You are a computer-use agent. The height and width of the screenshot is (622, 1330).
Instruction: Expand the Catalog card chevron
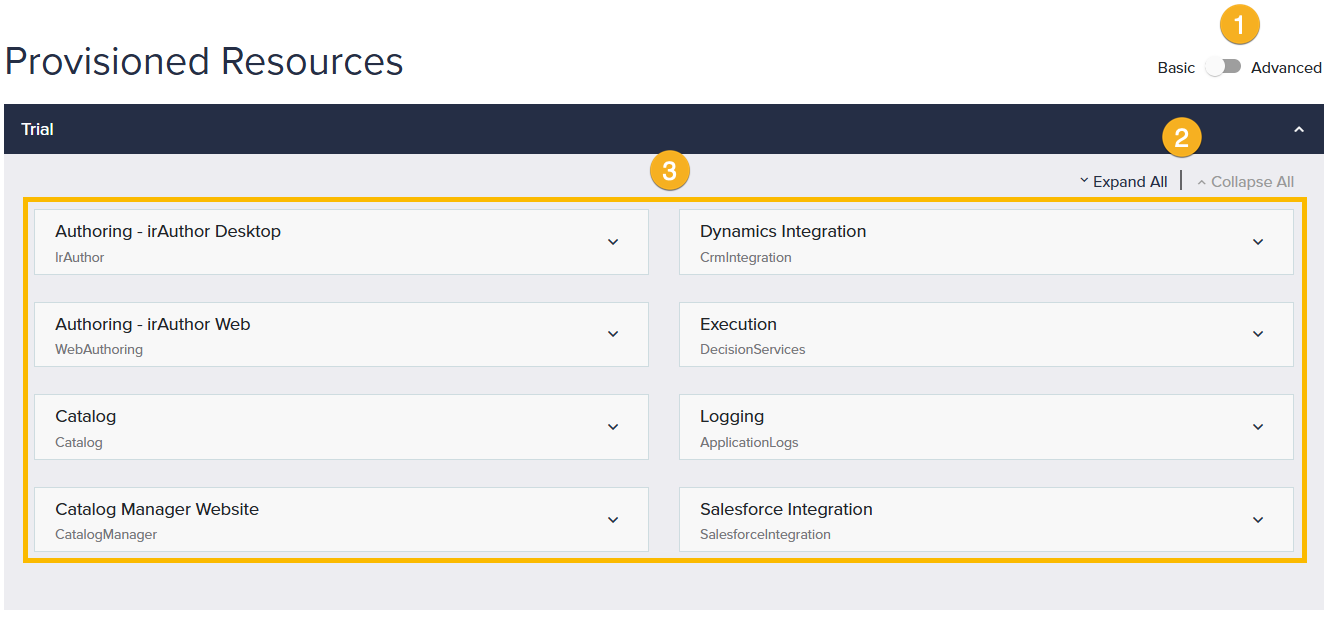point(613,427)
